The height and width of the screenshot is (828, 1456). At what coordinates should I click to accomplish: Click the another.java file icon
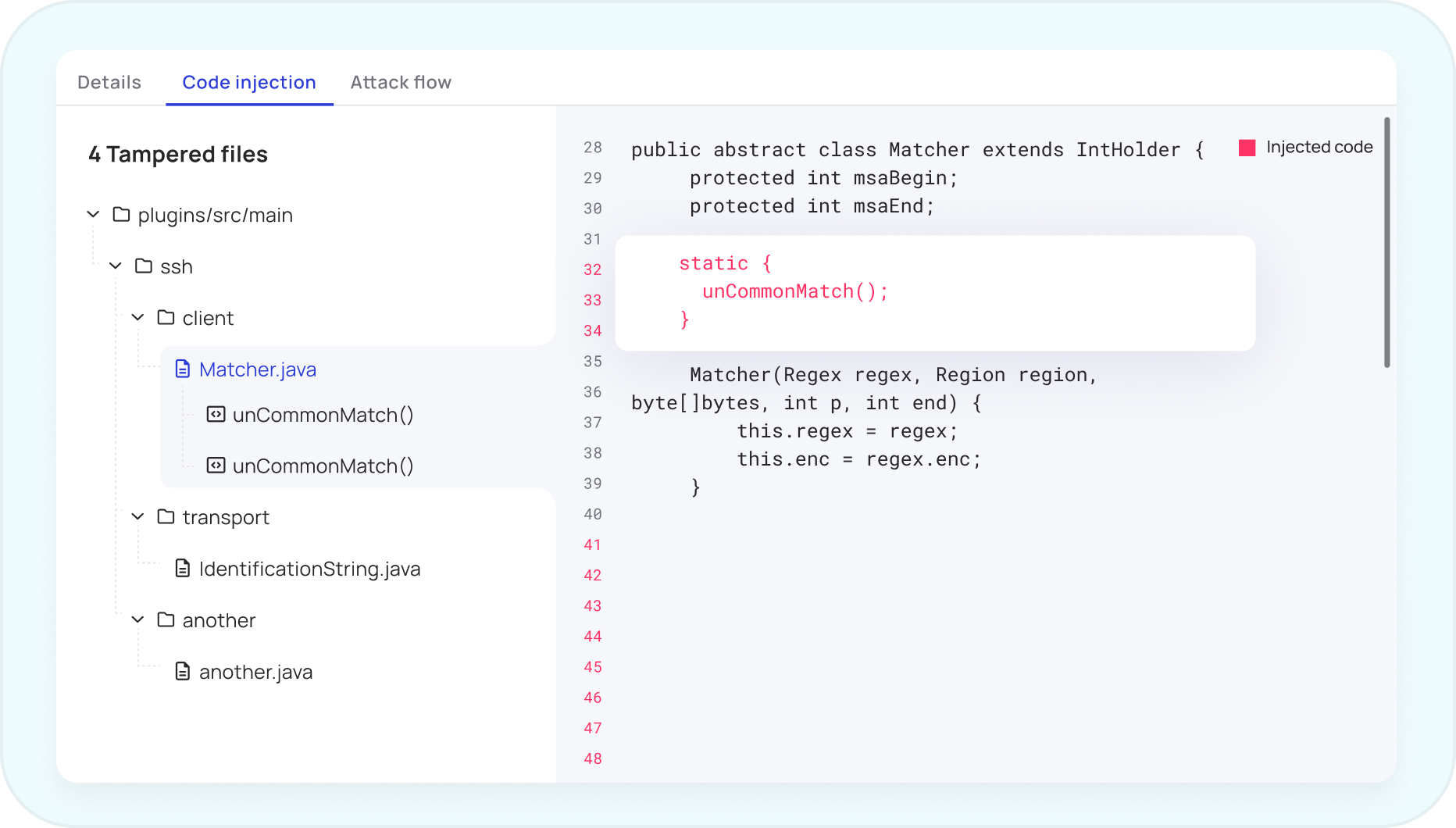click(183, 671)
